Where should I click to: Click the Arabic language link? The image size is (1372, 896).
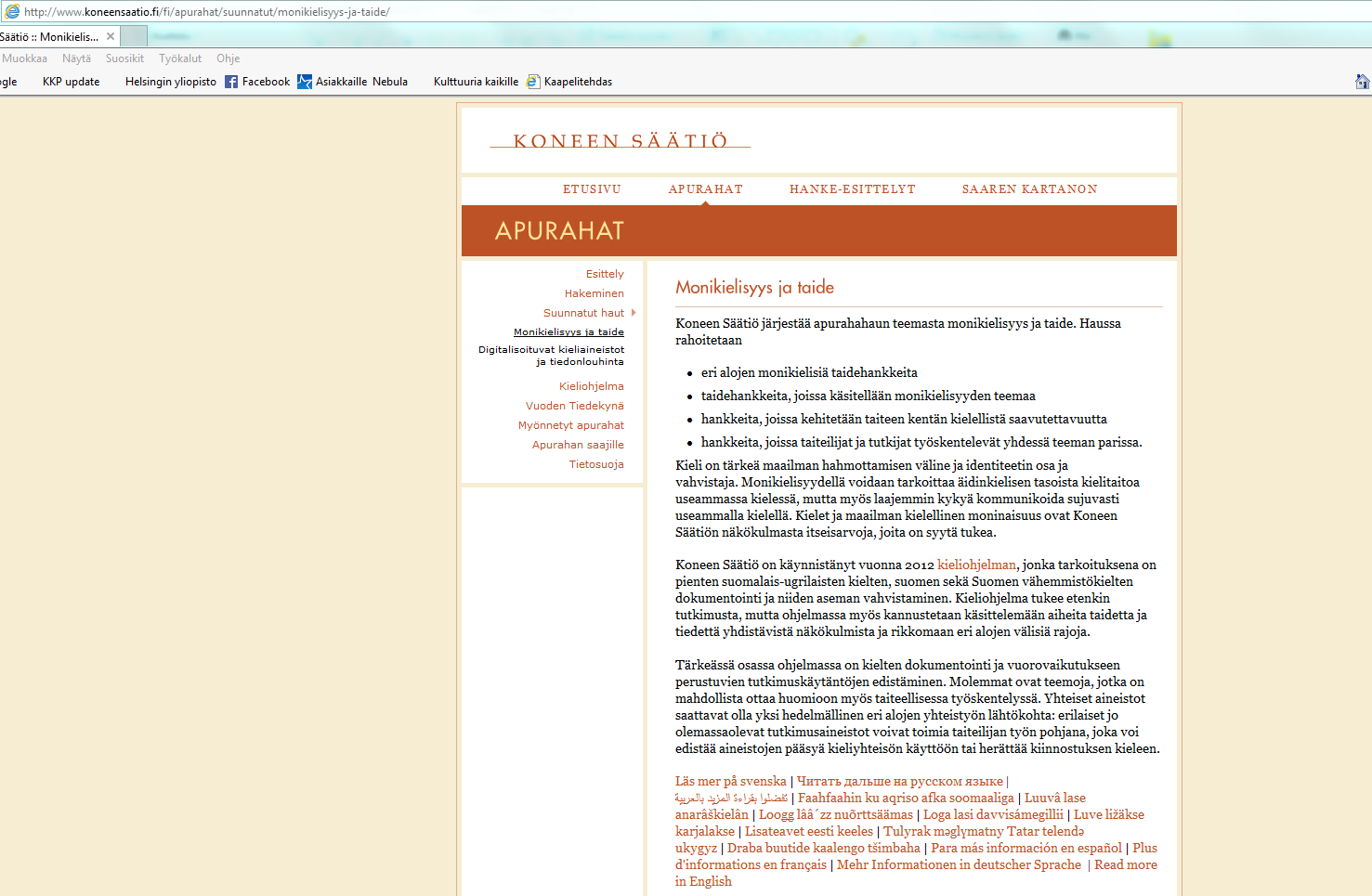pyautogui.click(x=732, y=799)
